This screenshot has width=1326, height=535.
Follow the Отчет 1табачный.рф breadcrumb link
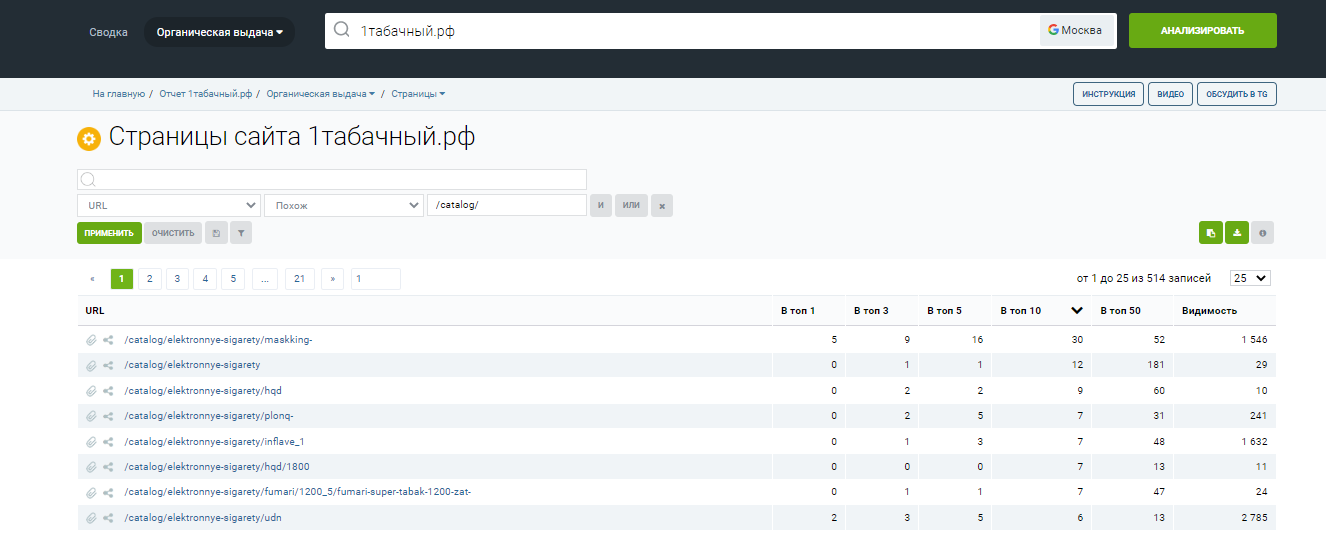pyautogui.click(x=206, y=94)
